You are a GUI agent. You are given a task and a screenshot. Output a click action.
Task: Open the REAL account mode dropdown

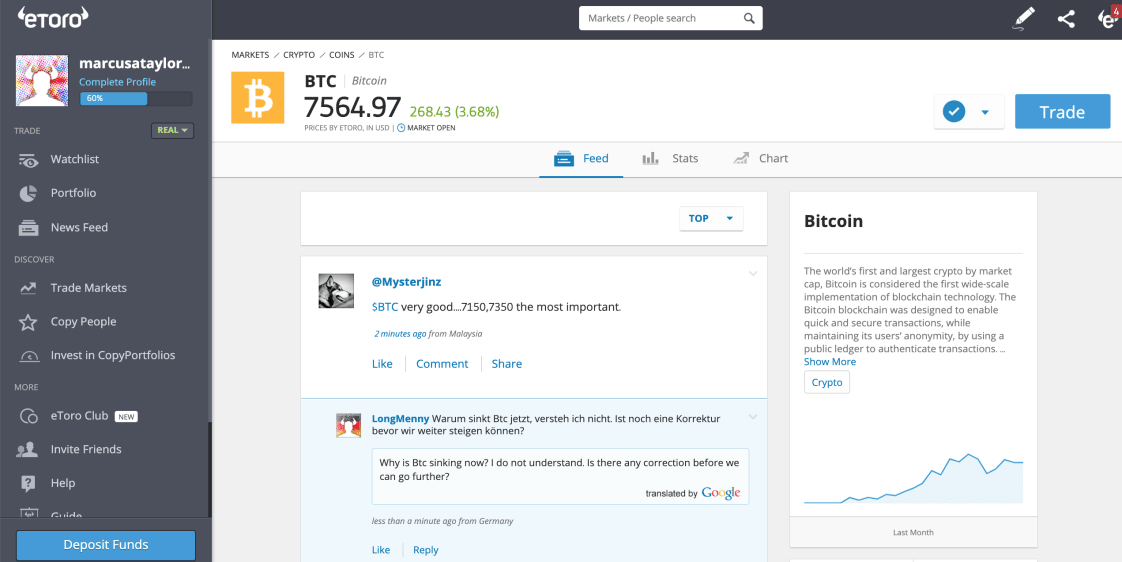click(172, 130)
